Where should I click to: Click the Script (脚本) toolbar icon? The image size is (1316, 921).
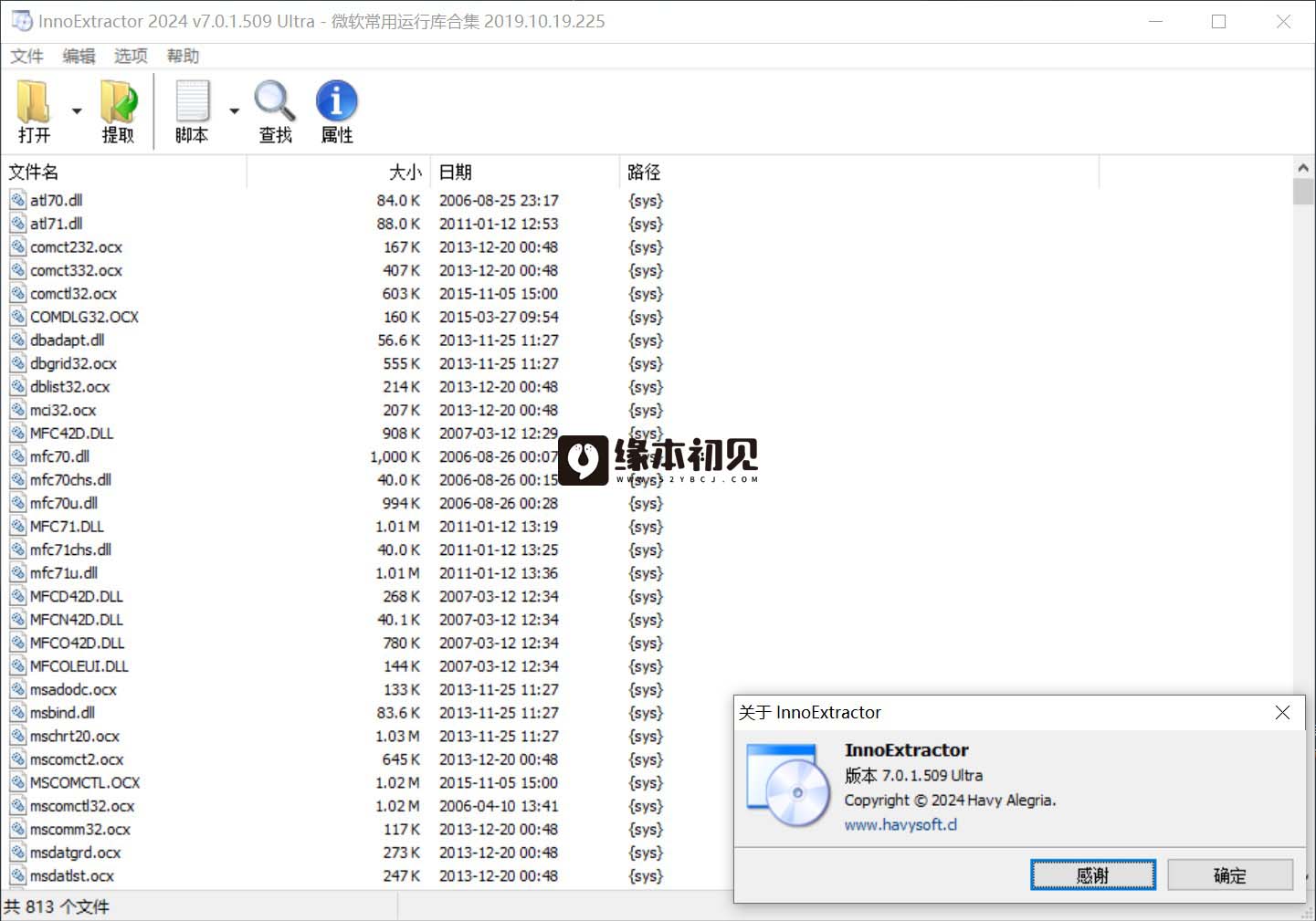pyautogui.click(x=193, y=101)
